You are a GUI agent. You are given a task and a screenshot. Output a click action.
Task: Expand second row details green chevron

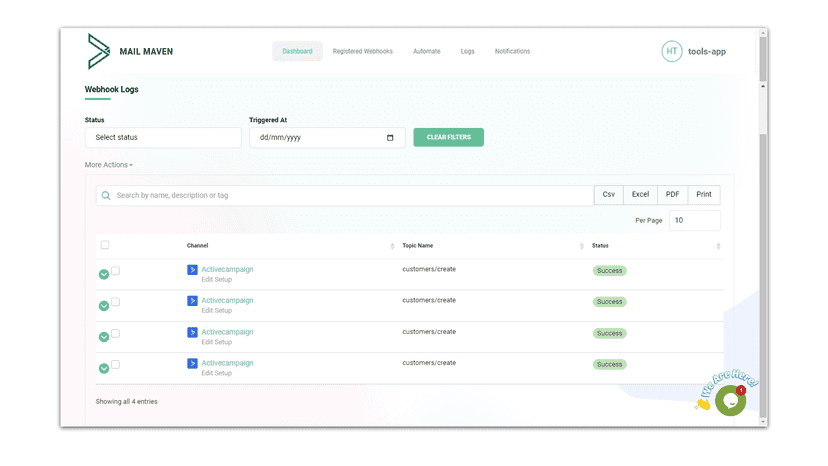point(104,306)
